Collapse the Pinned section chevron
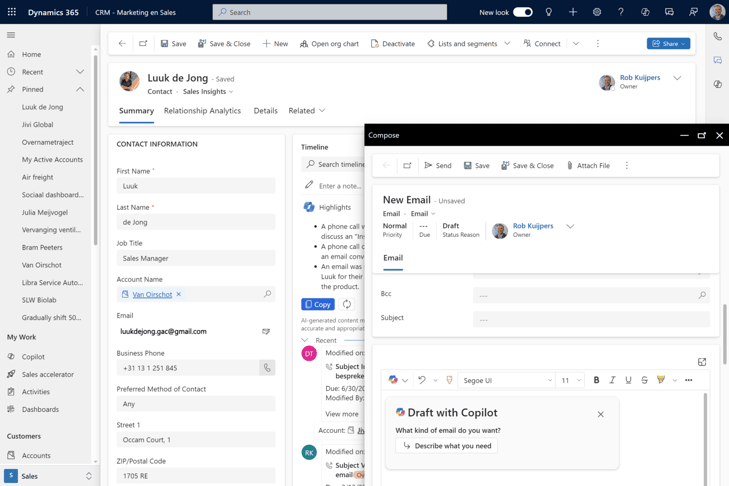The image size is (729, 486). point(80,89)
